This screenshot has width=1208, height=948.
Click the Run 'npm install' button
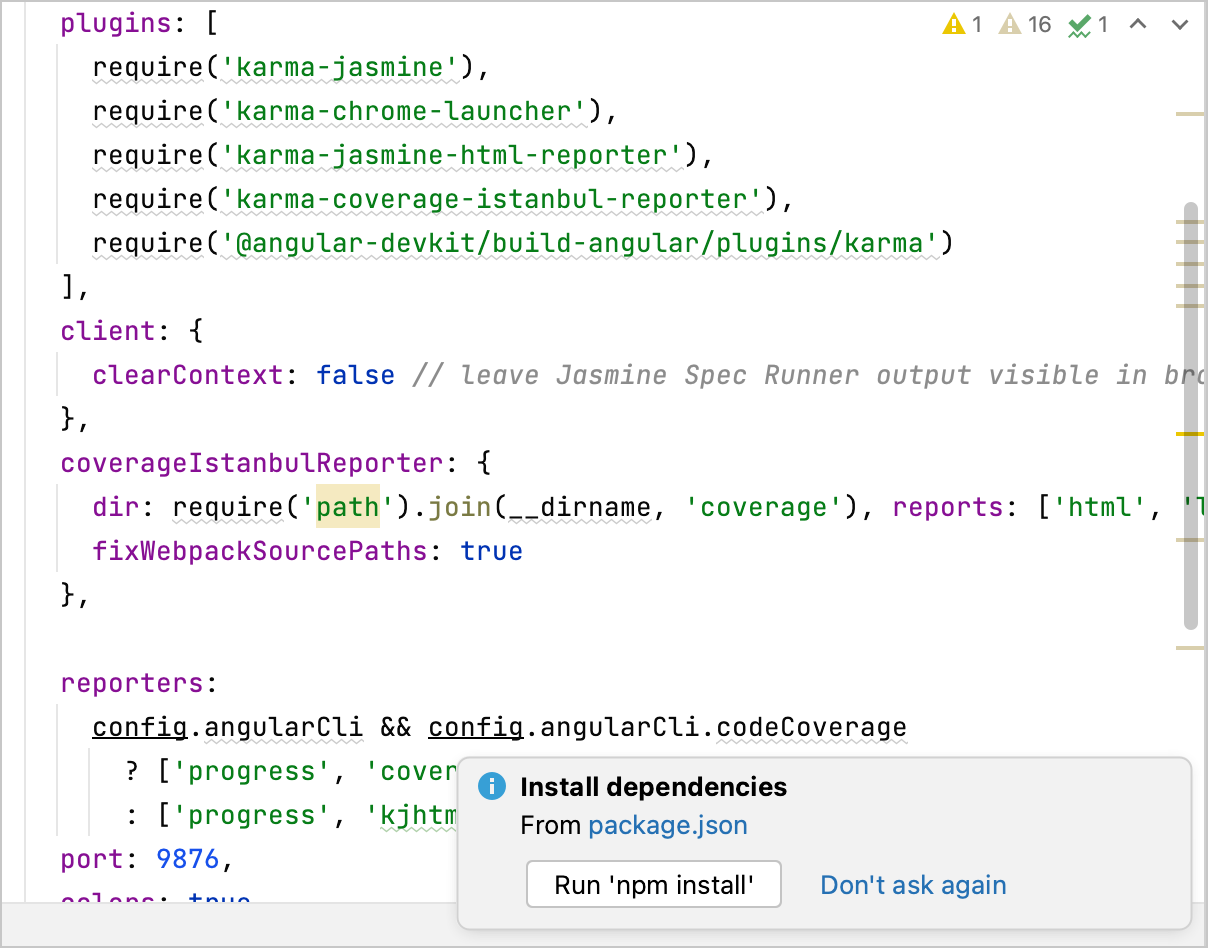click(x=653, y=884)
